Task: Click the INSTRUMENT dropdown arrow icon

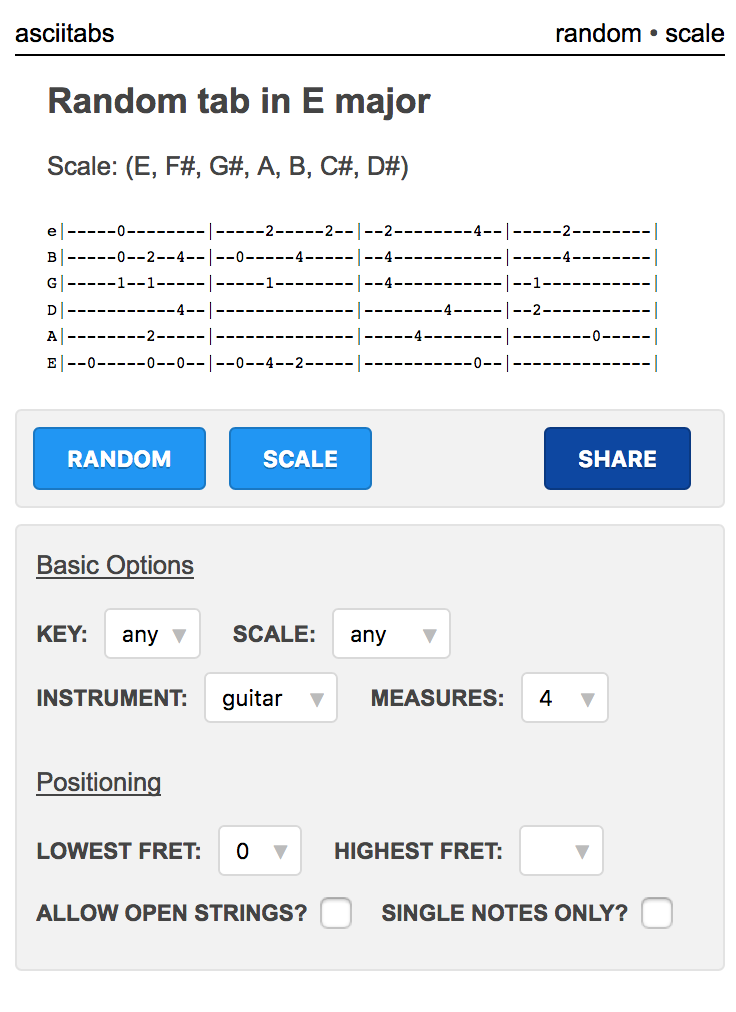Action: (316, 700)
